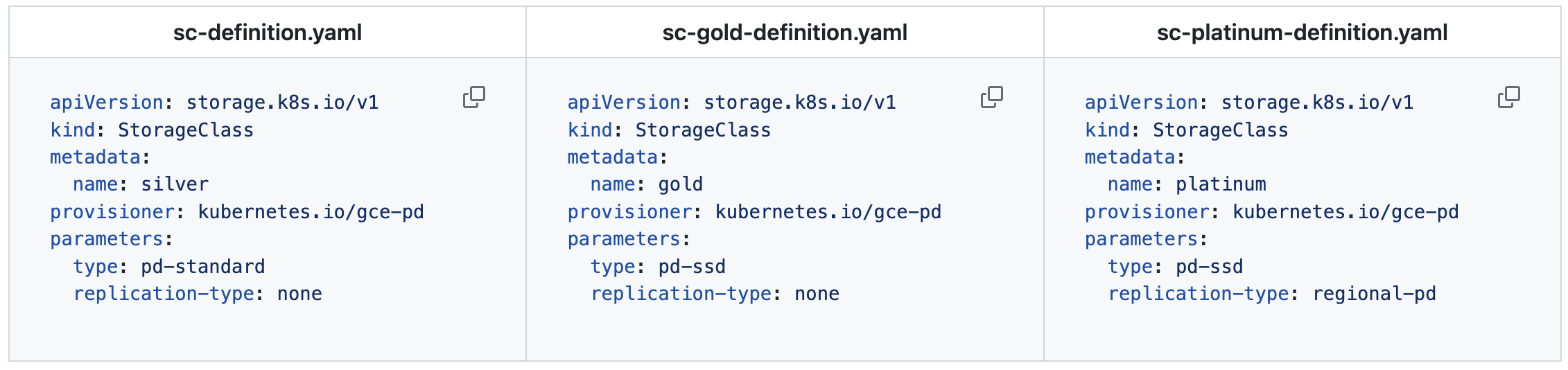The height and width of the screenshot is (370, 1568).
Task: Click 'replication-type: none' in silver block
Action: click(198, 294)
